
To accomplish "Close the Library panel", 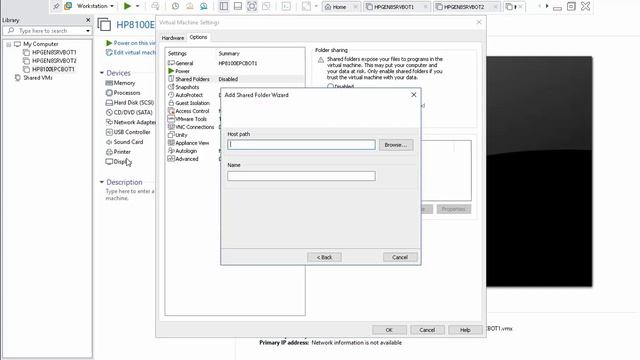I will (88, 20).
